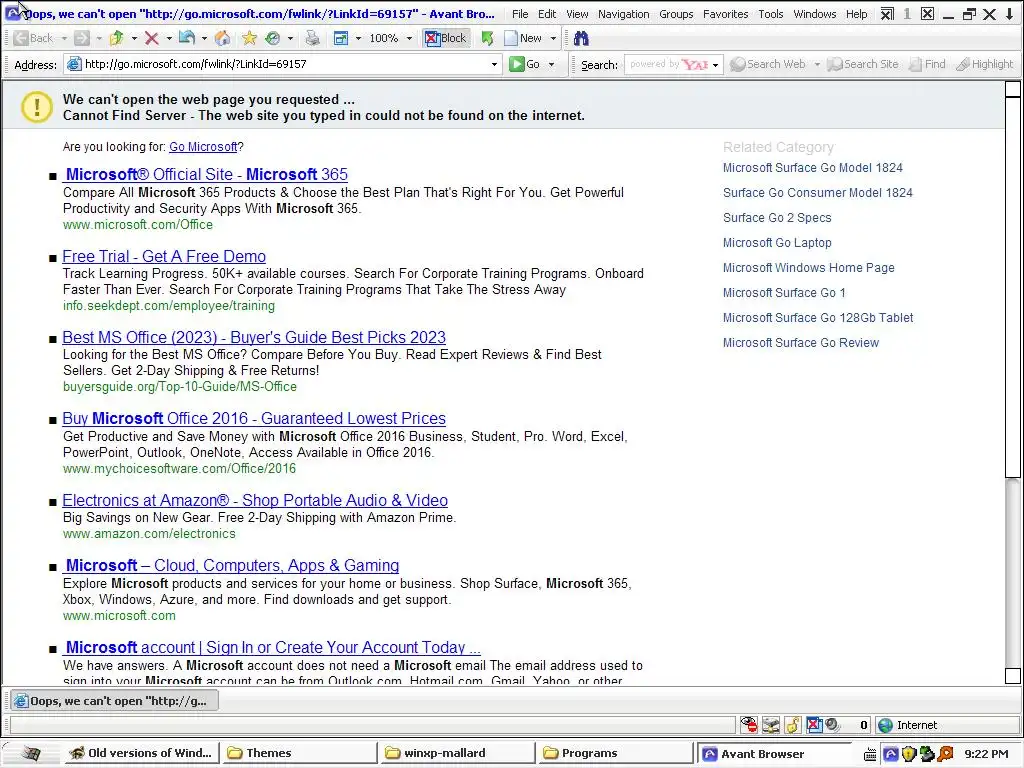Expand the New tab dropdown arrow

point(553,39)
